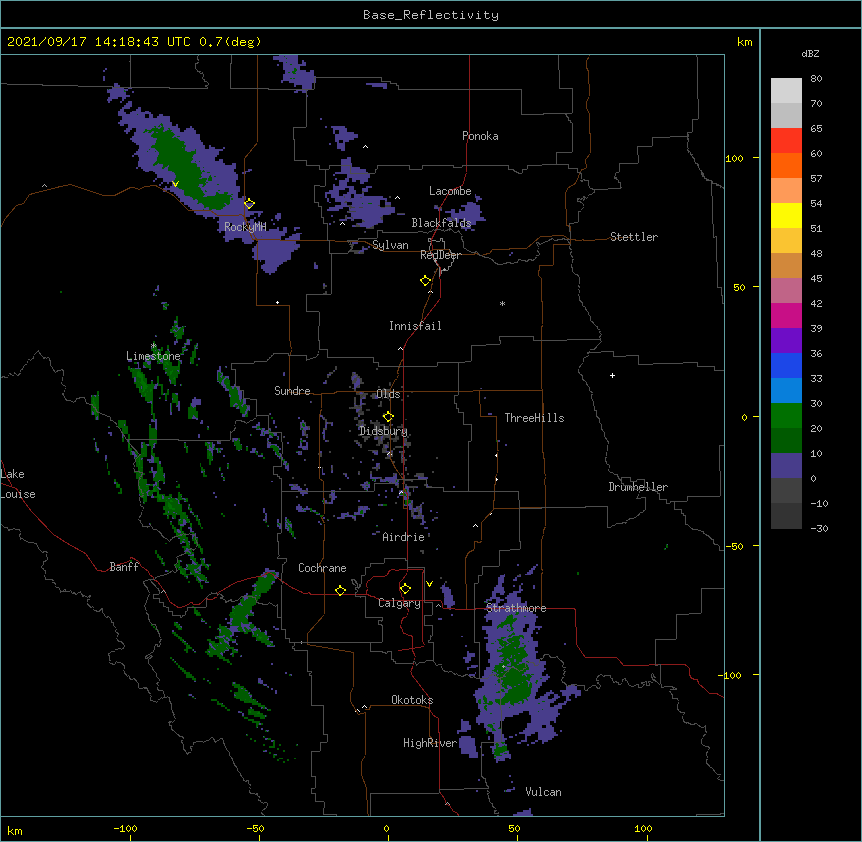Click the yellow V marker east of Calgary

[429, 584]
